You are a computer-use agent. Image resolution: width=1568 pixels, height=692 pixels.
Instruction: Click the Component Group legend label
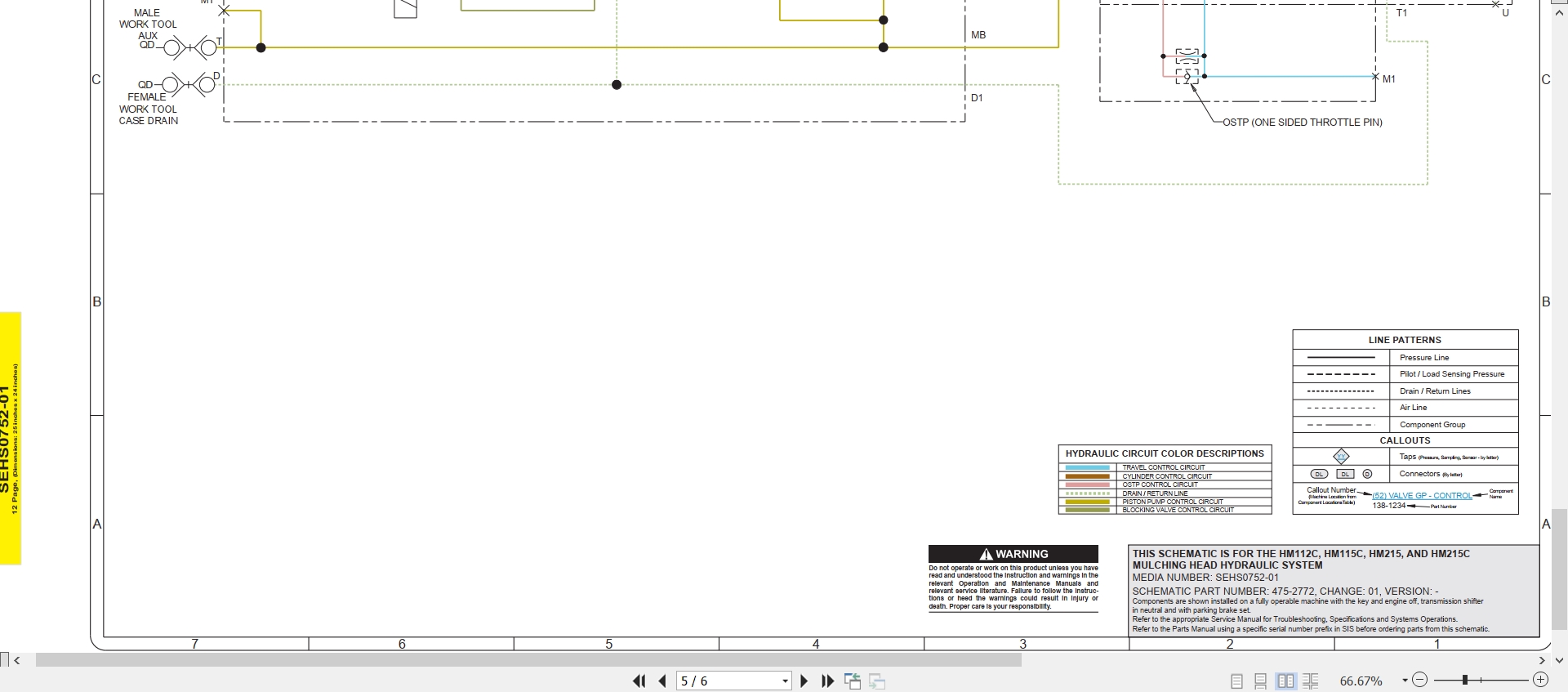[1432, 425]
